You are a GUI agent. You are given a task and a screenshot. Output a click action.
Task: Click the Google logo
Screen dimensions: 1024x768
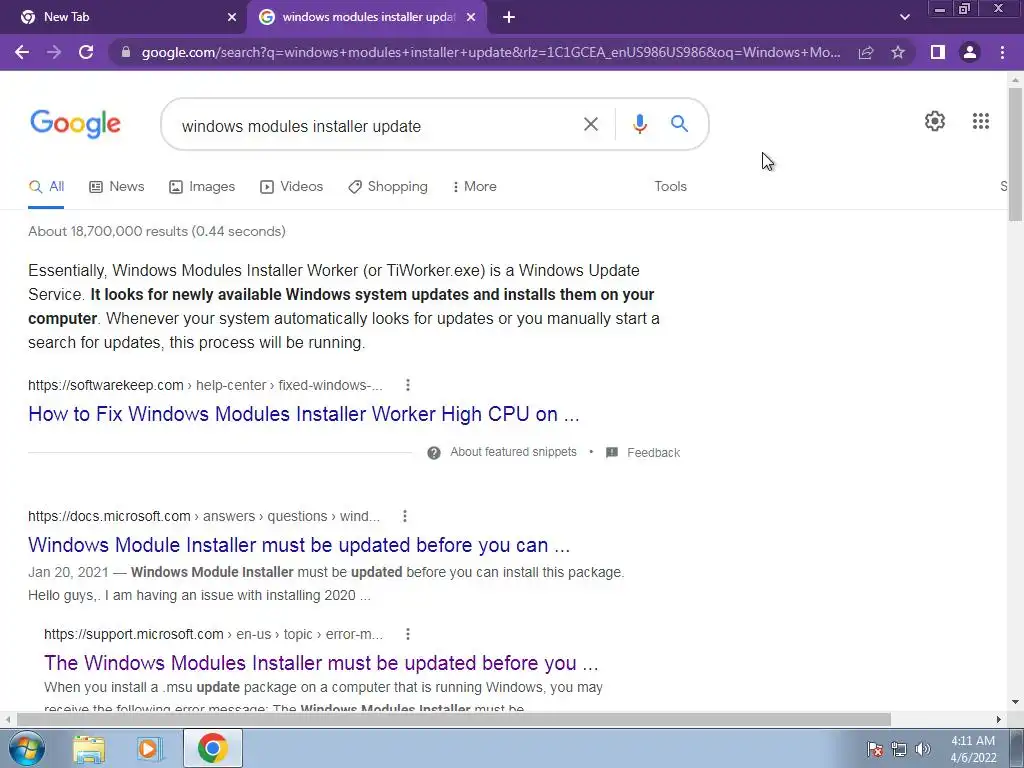pos(75,123)
